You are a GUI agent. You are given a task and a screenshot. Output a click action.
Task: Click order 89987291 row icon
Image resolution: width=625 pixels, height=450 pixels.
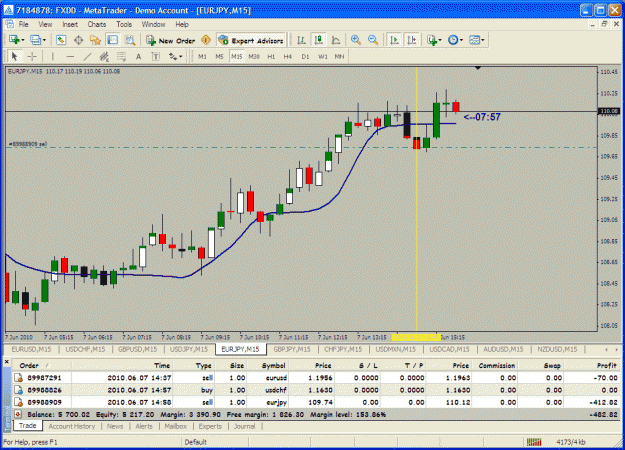click(x=18, y=377)
